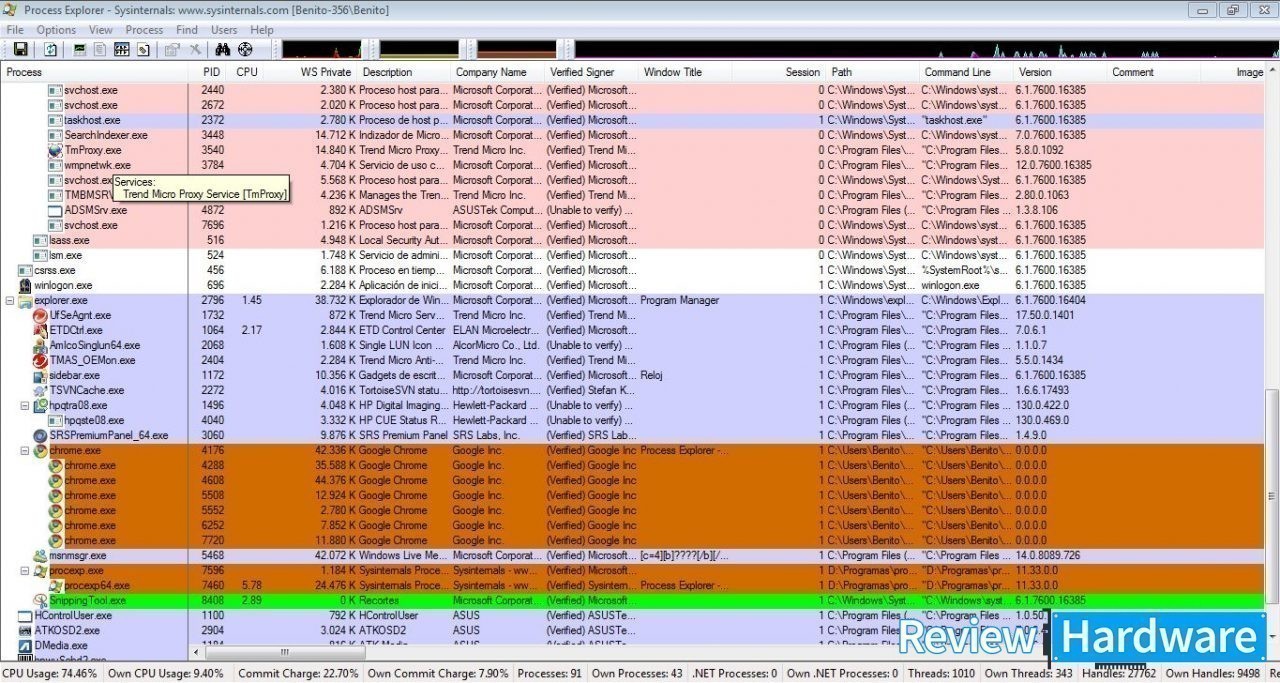Image resolution: width=1280 pixels, height=683 pixels.
Task: Sort by the Verified Signer column header
Action: (x=591, y=72)
